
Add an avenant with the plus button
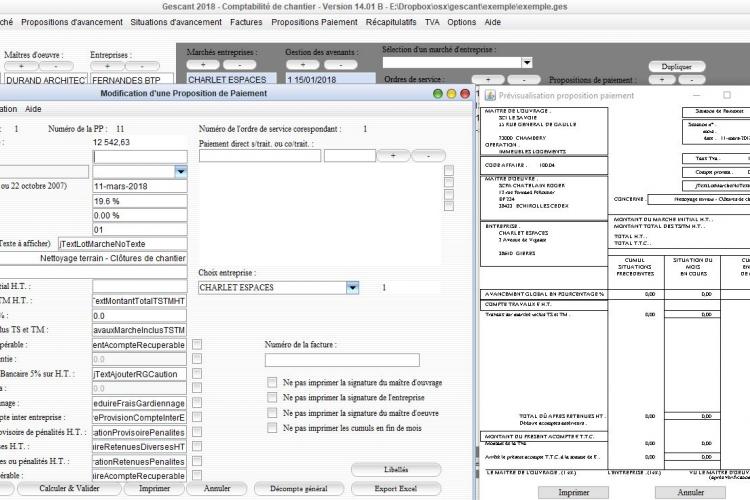click(x=303, y=65)
